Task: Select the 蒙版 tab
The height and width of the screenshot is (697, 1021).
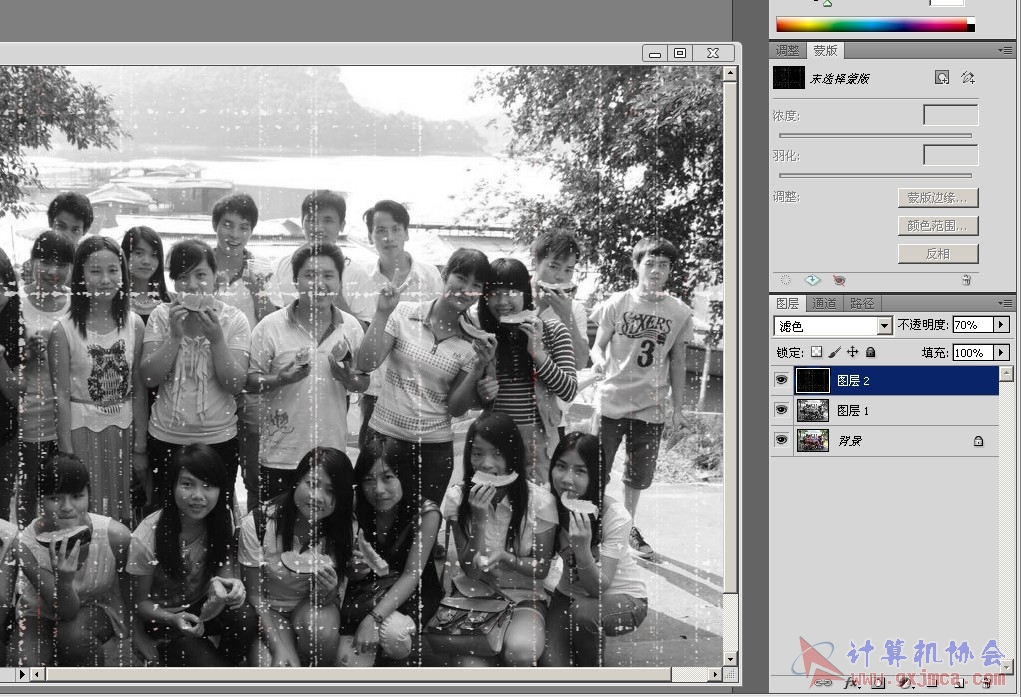Action: tap(825, 50)
